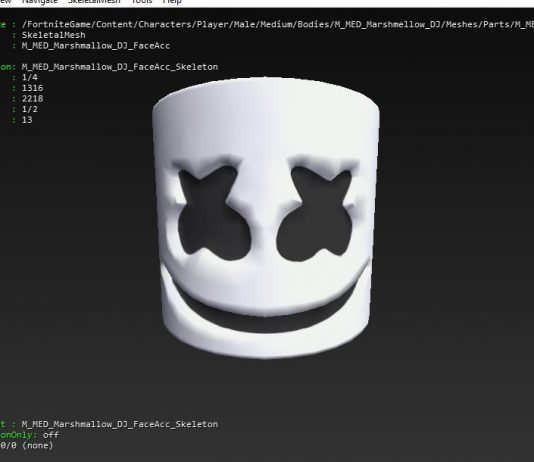Open the Help menu
Screen dimensions: 534x462
172,2
